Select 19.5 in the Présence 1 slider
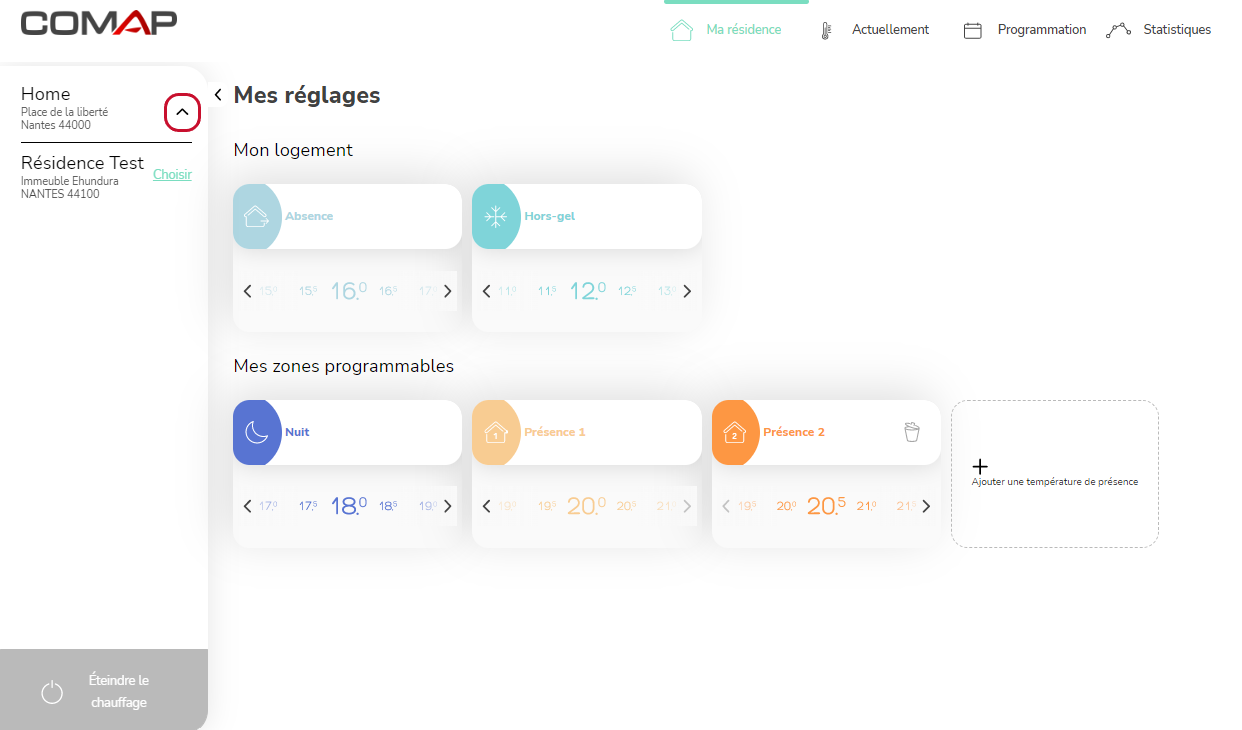 (547, 506)
